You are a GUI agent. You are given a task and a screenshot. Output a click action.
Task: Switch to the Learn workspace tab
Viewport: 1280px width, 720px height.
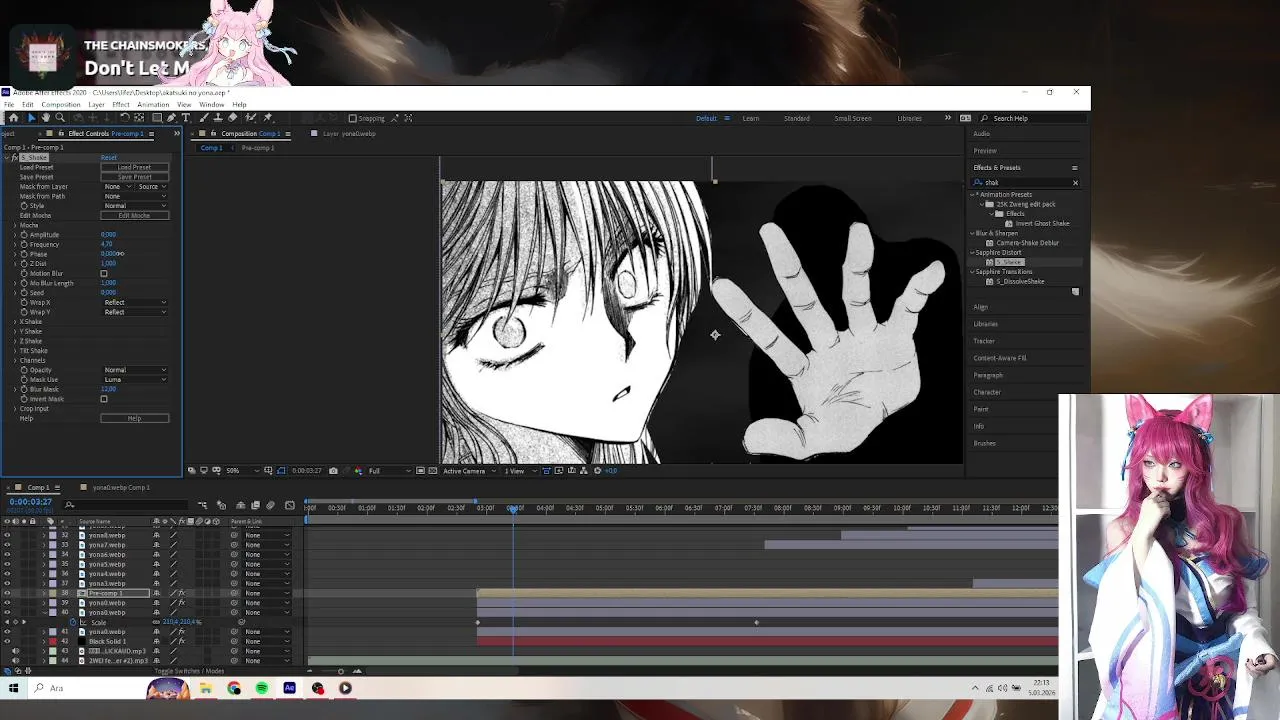tap(751, 118)
